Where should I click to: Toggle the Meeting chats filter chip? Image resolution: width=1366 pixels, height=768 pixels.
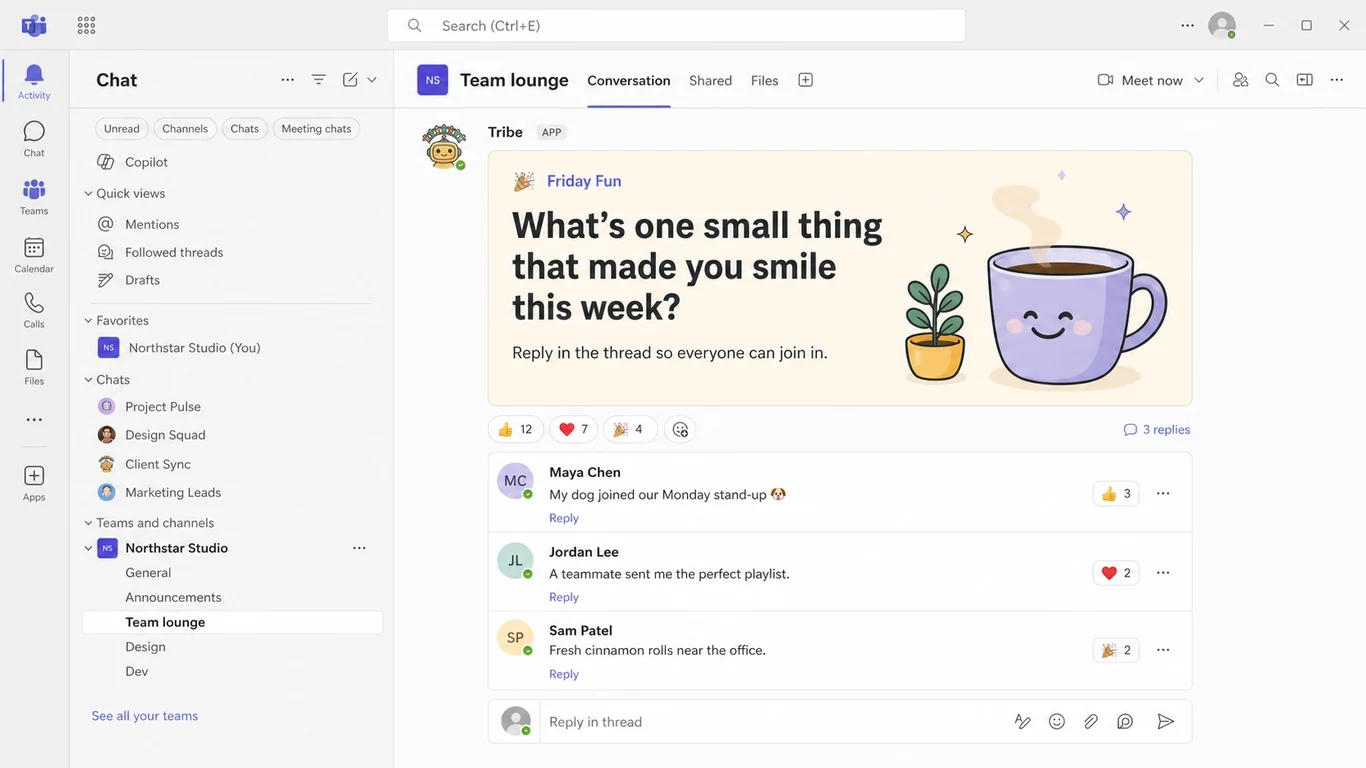[316, 129]
